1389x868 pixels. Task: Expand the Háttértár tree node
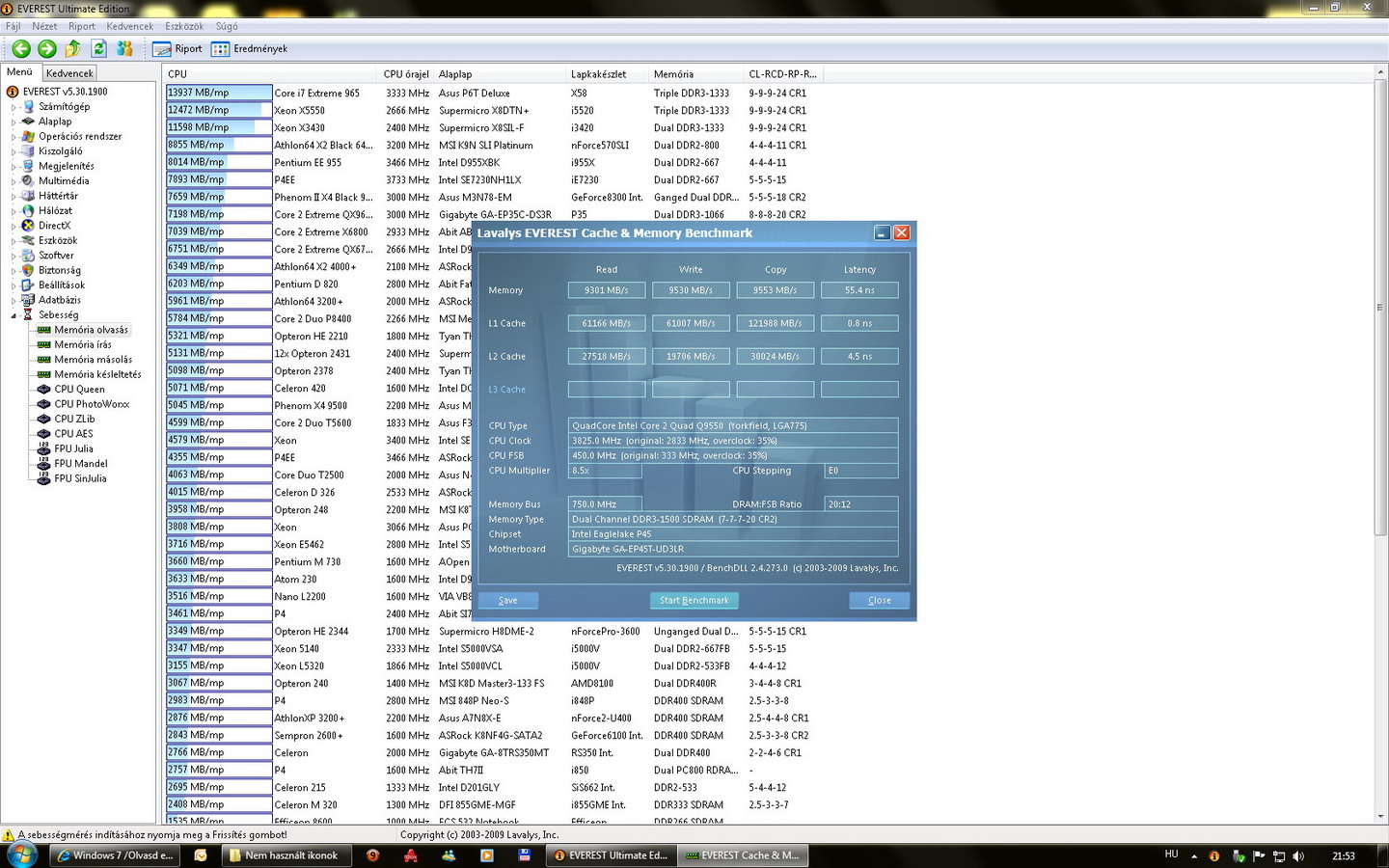coord(14,196)
